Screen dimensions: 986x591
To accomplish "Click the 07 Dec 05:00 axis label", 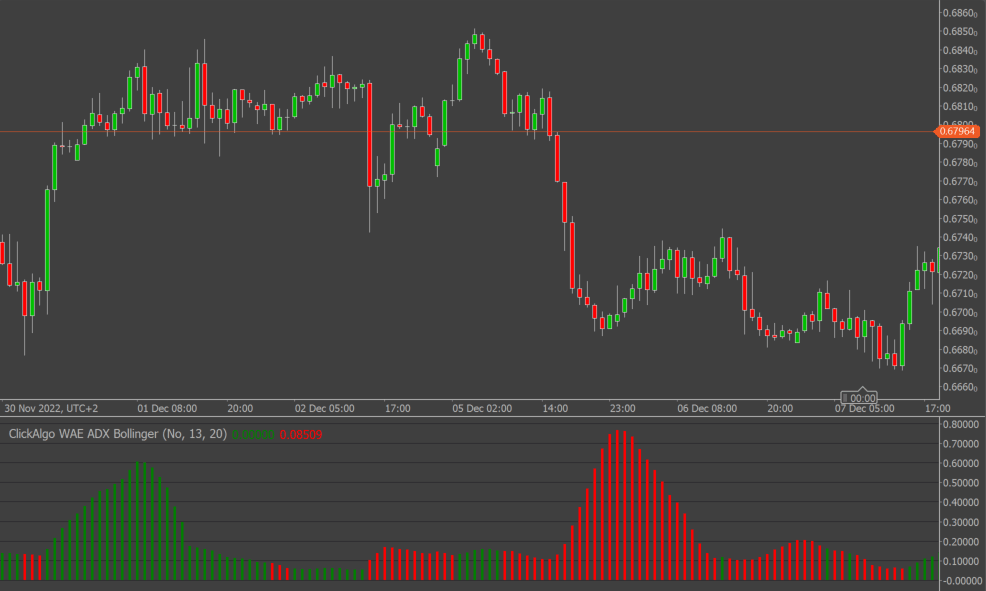I will coord(866,408).
